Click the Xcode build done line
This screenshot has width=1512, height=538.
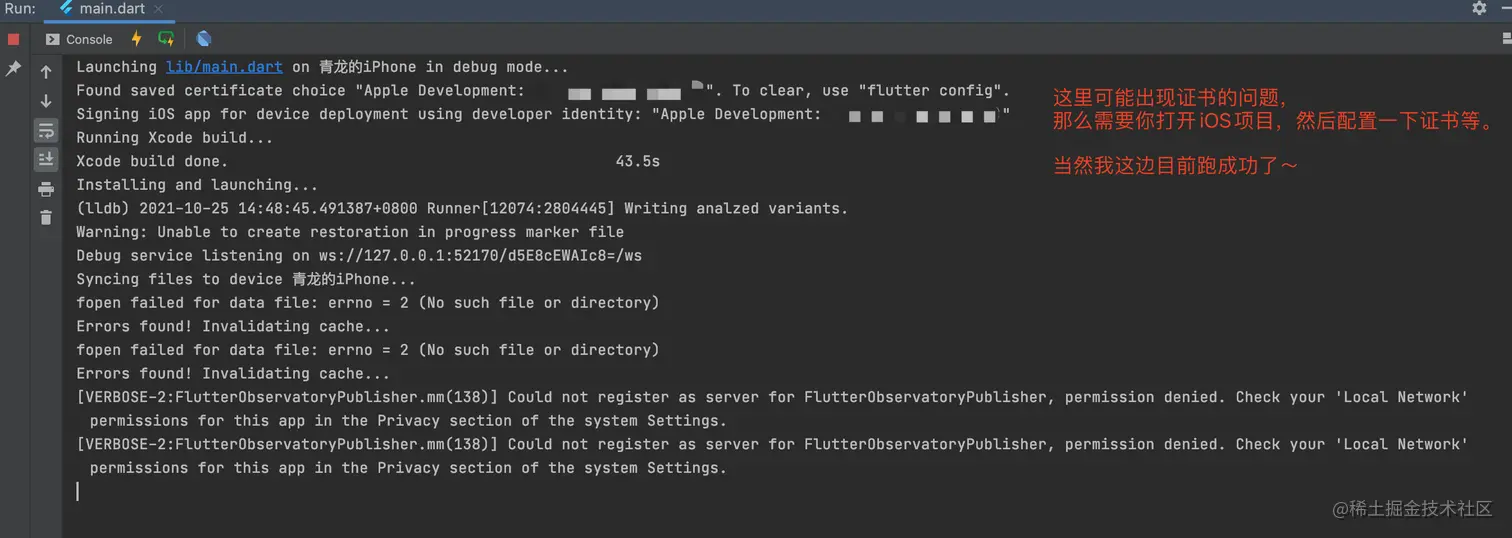[368, 161]
